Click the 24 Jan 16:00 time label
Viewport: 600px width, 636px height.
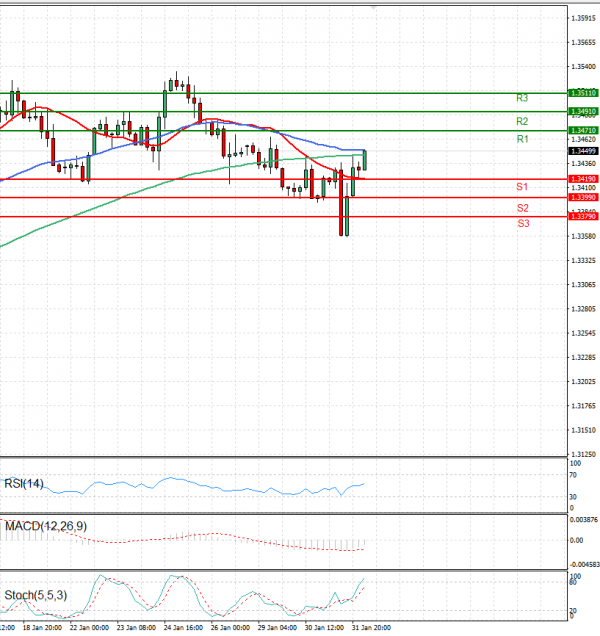(x=183, y=628)
